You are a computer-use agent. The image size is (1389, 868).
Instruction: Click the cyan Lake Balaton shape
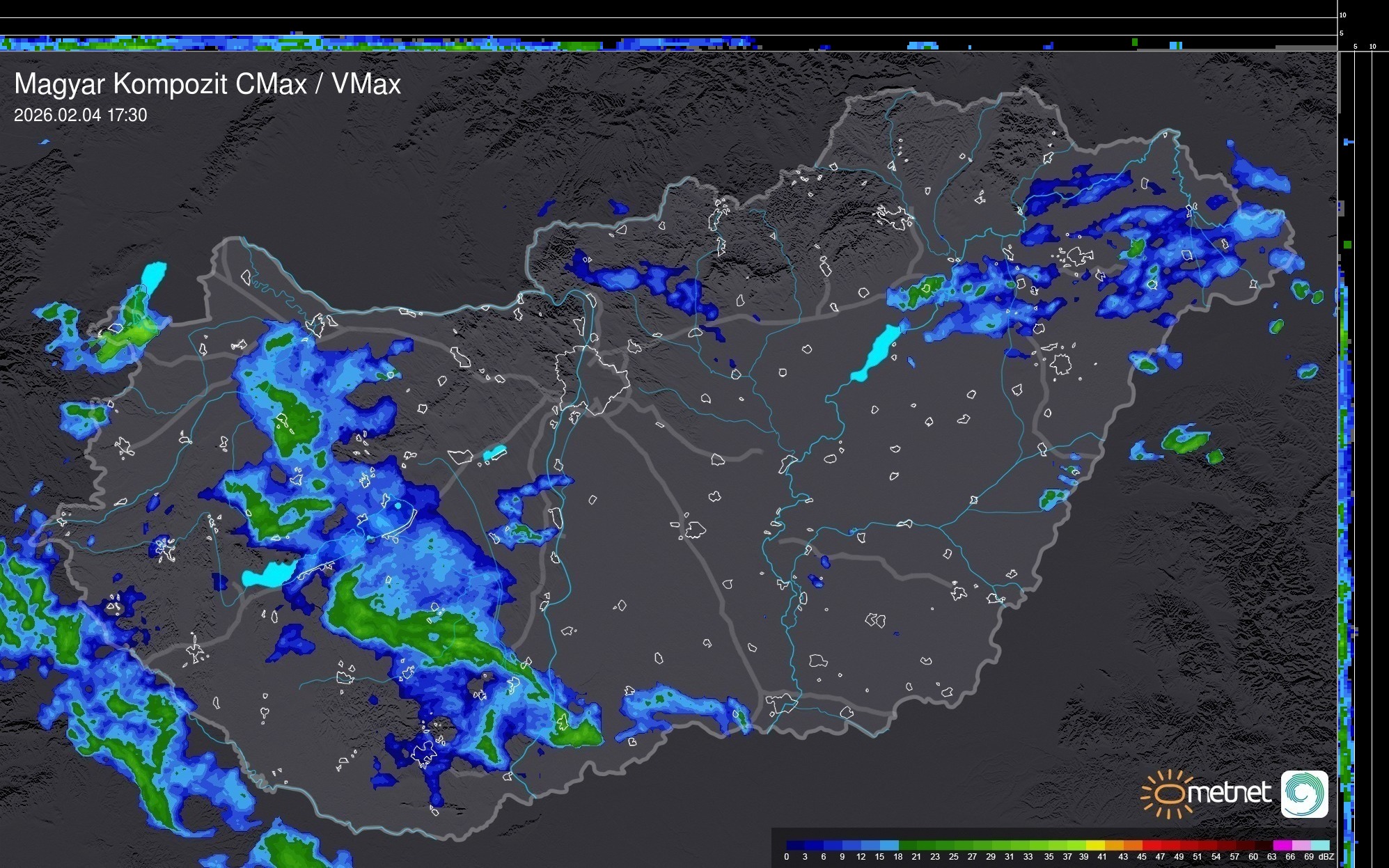coord(268,575)
